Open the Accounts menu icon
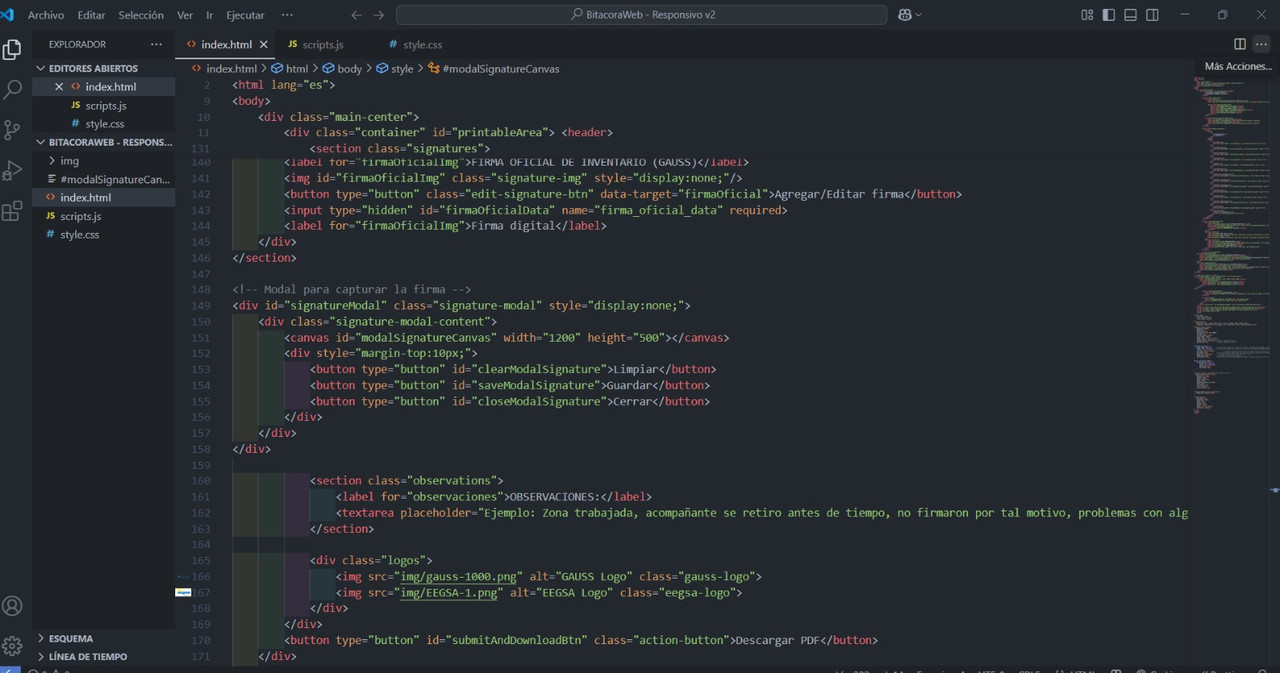The width and height of the screenshot is (1280, 673). (x=12, y=606)
